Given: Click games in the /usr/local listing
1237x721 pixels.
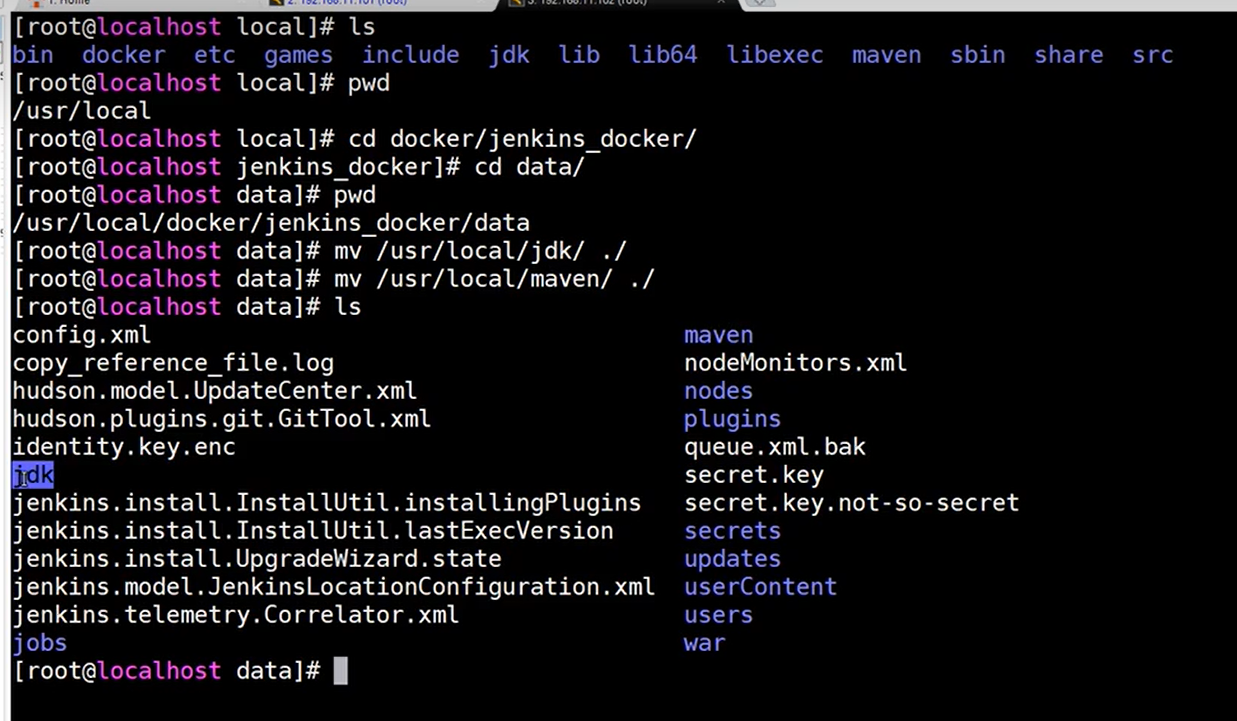Looking at the screenshot, I should [299, 55].
